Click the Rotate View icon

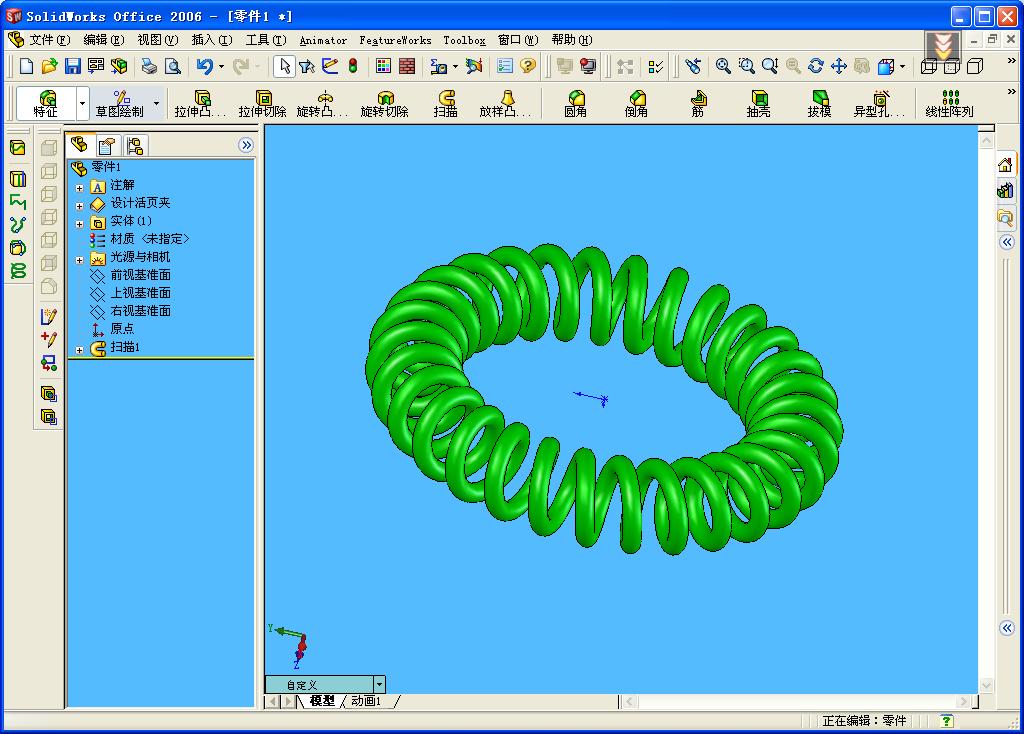pos(816,66)
